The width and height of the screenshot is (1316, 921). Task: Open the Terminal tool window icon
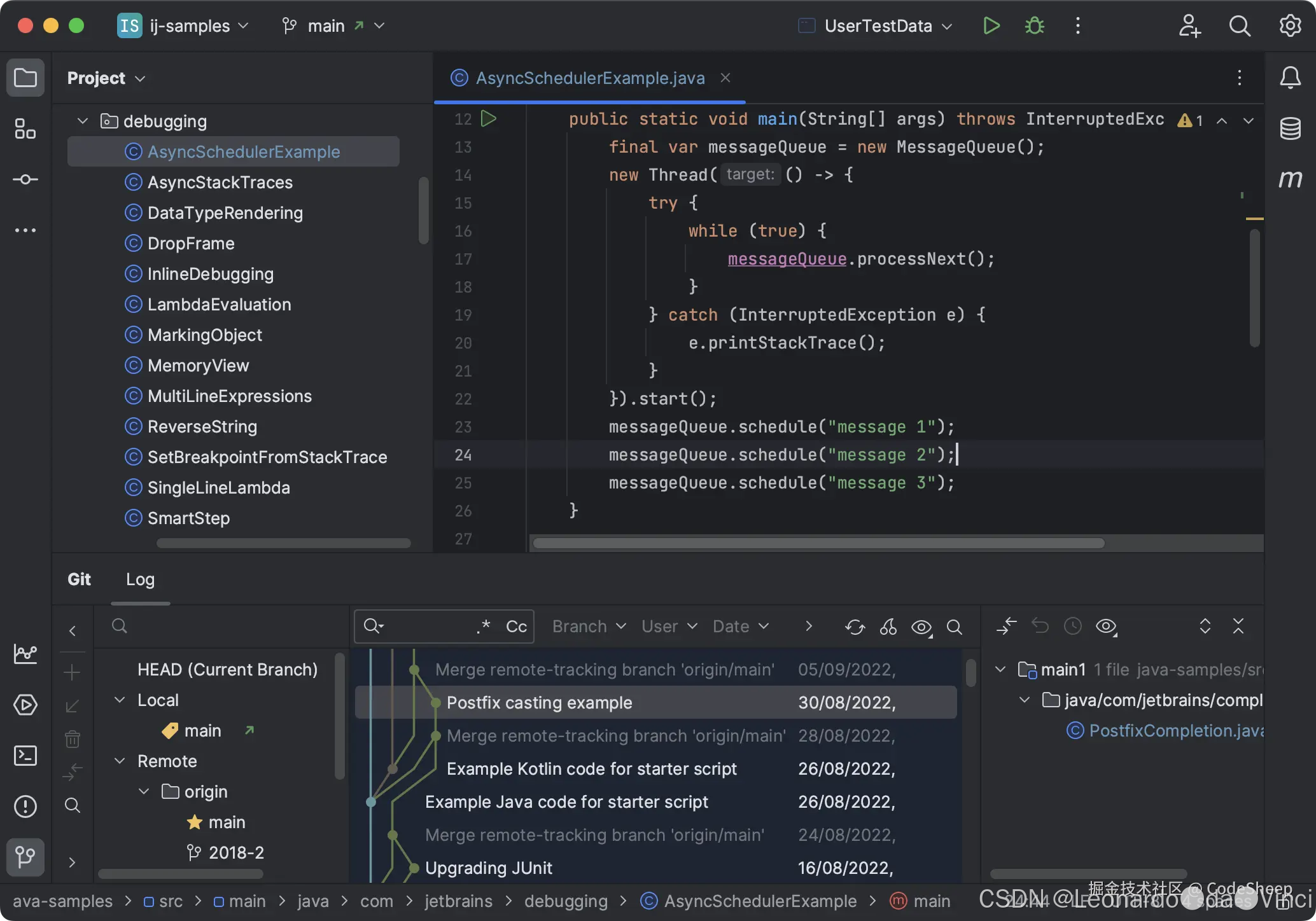[25, 756]
